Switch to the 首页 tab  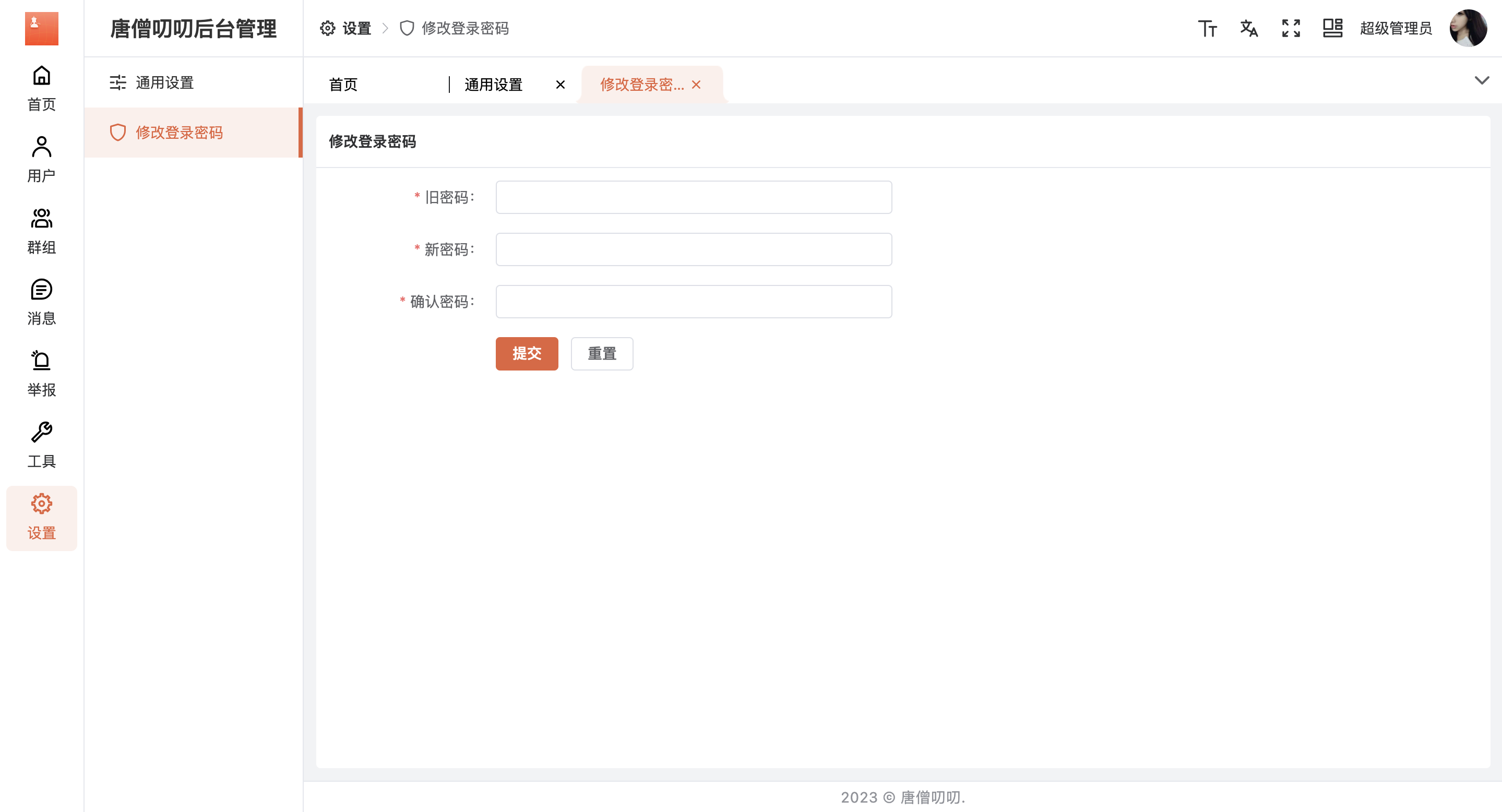(343, 85)
